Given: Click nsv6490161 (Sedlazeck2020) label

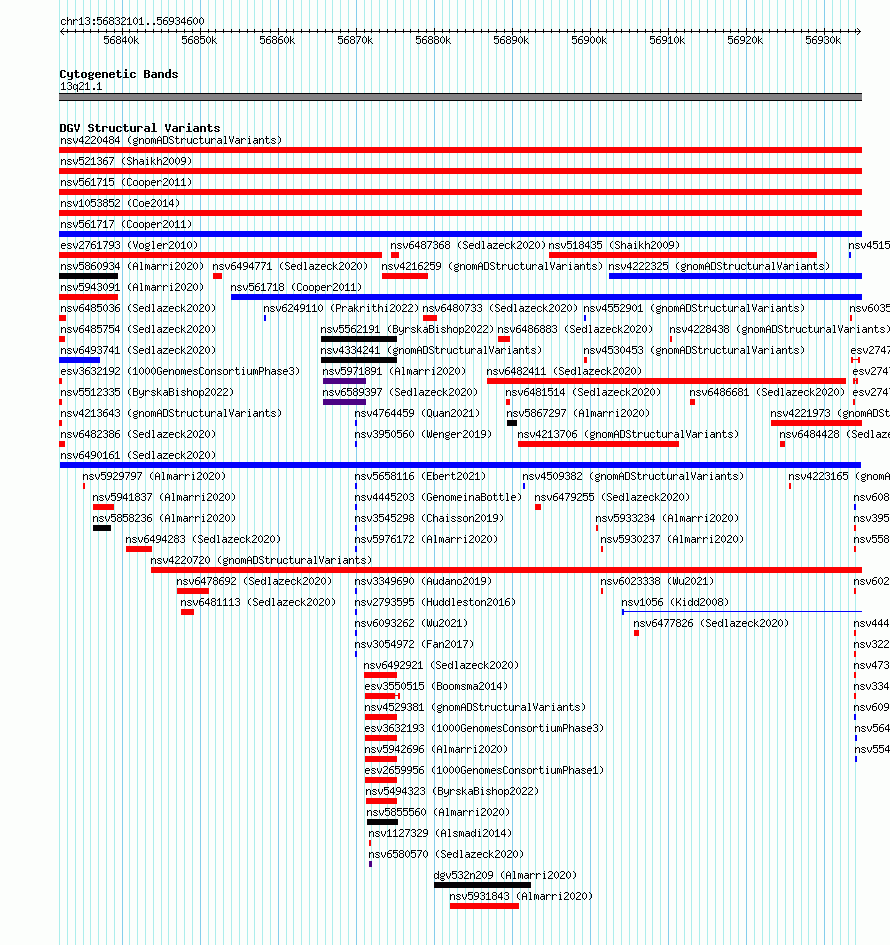Looking at the screenshot, I should (137, 456).
